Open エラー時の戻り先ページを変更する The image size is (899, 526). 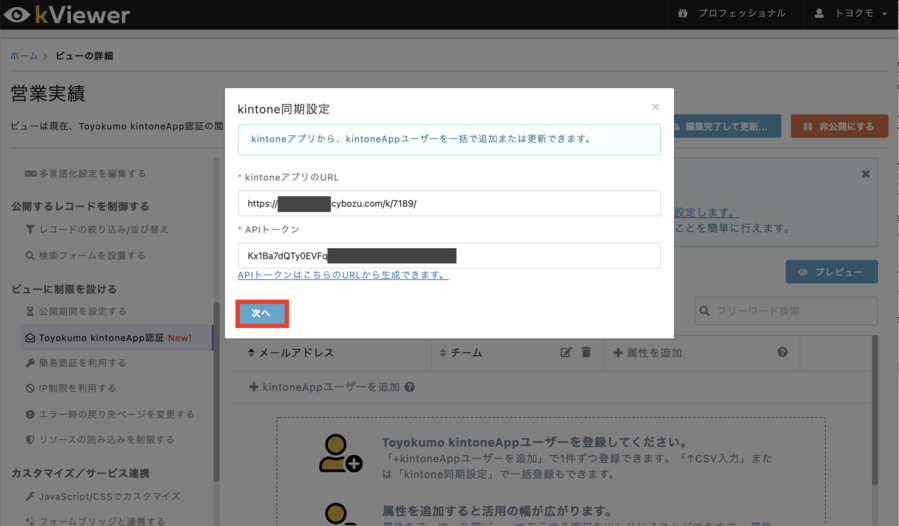(110, 414)
